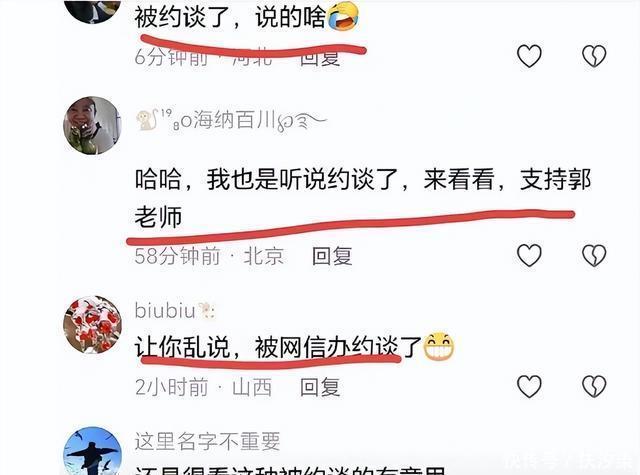The width and height of the screenshot is (640, 475).
Task: Like the 海纳百川 comment with heart icon
Action: [x=529, y=255]
